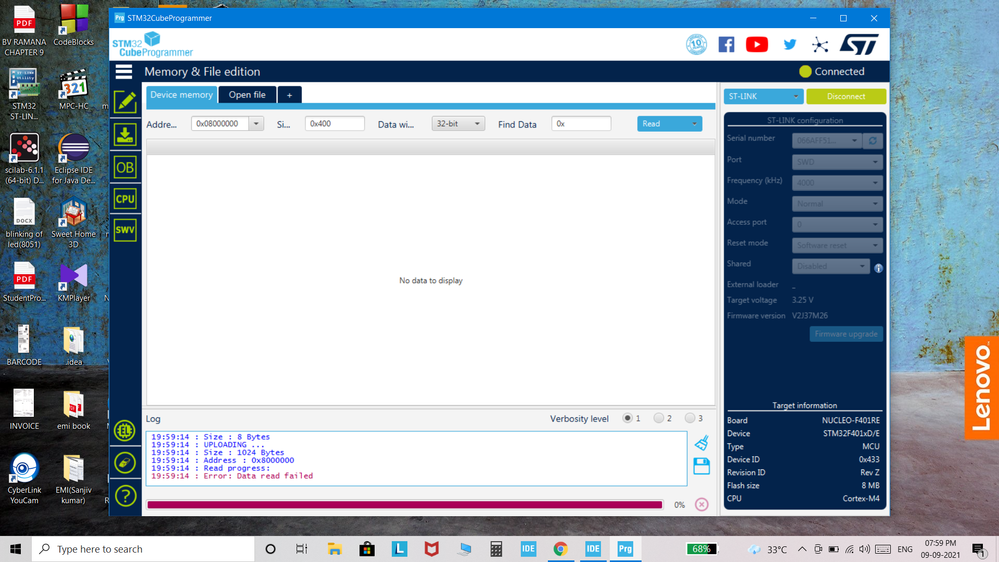This screenshot has width=999, height=562.
Task: Refresh the ST-LINK serial number list
Action: coord(873,140)
